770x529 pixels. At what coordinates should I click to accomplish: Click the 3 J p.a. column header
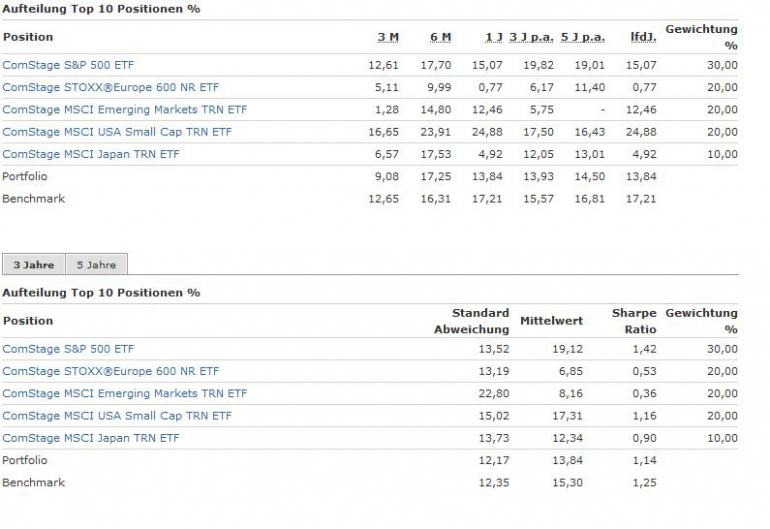[531, 37]
